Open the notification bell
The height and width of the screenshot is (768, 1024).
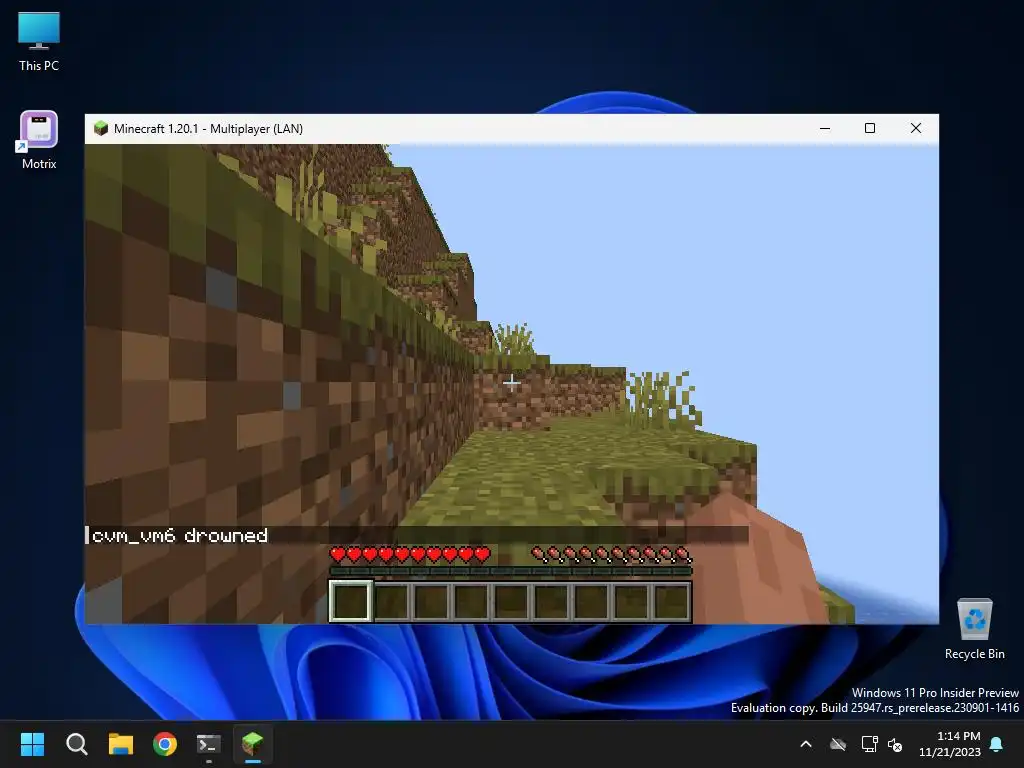click(997, 744)
